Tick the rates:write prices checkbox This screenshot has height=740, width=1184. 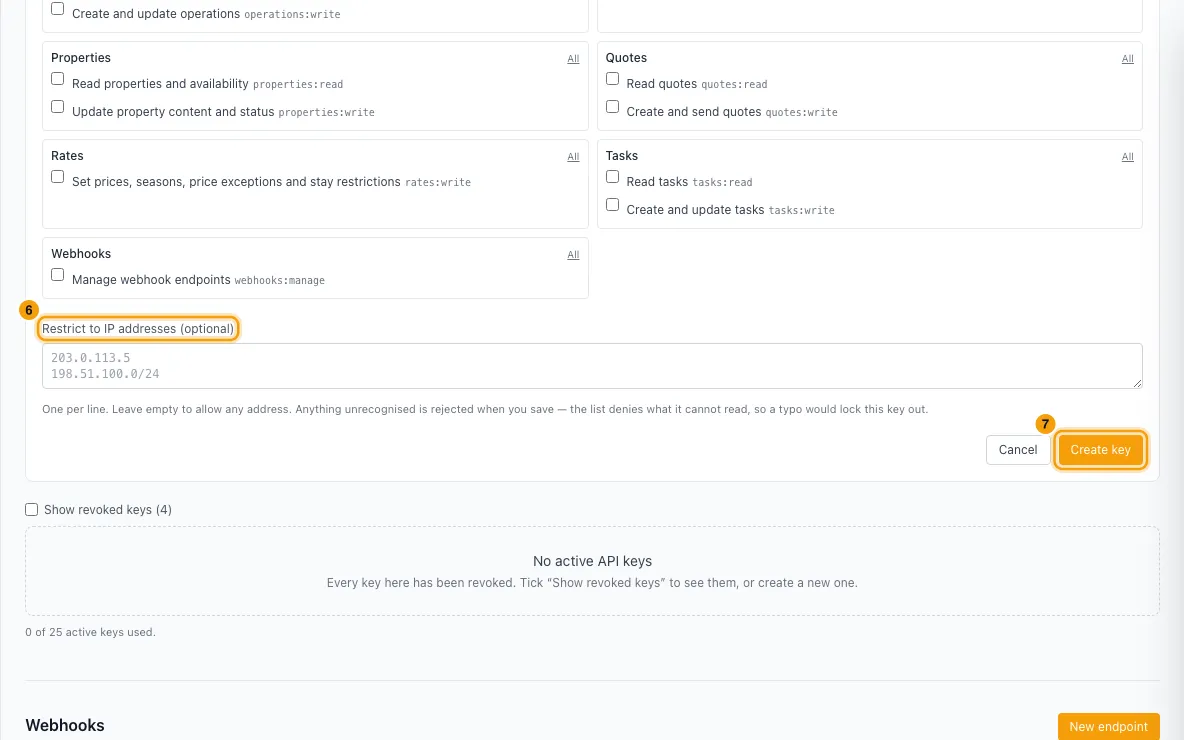(57, 177)
